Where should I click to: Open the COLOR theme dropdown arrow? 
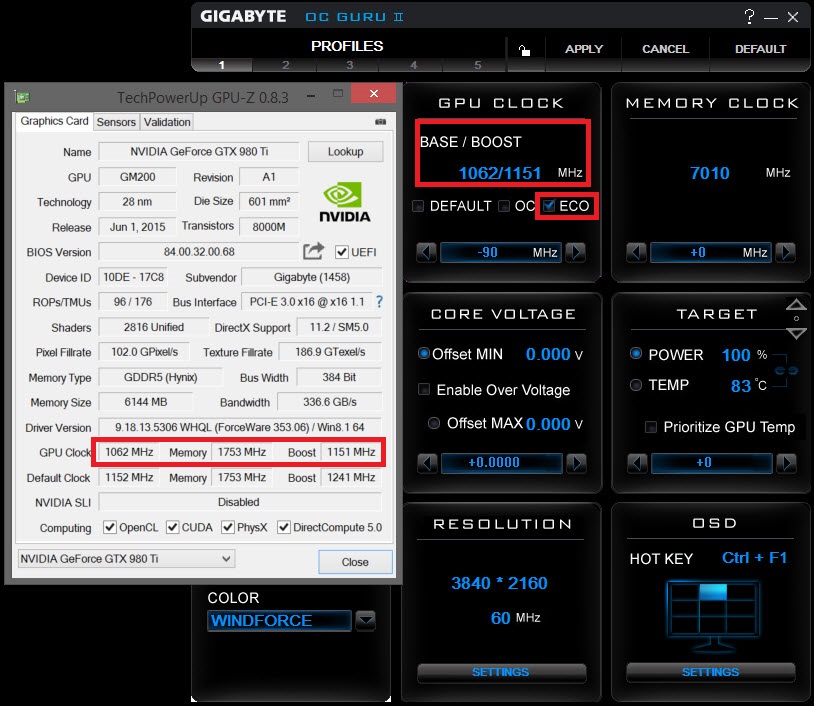point(365,620)
